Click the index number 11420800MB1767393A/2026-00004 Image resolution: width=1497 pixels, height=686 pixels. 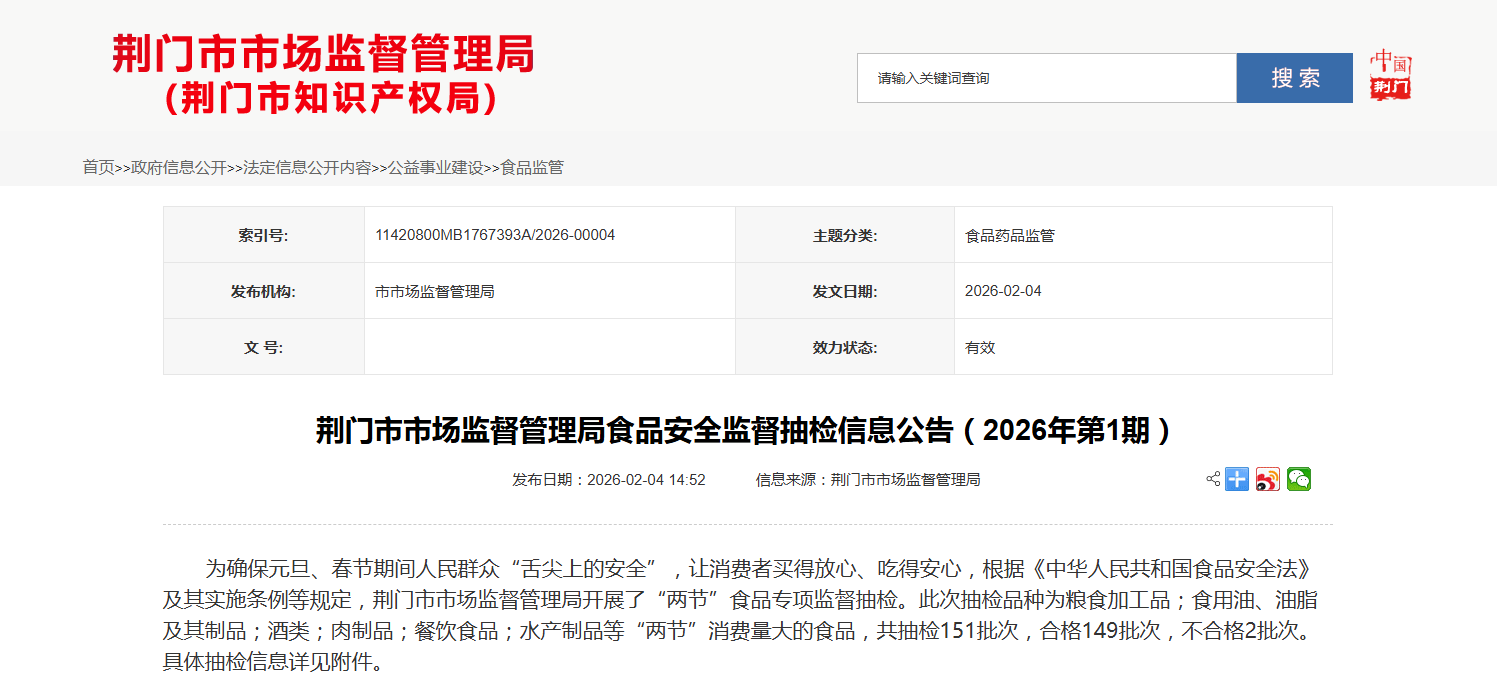[495, 235]
